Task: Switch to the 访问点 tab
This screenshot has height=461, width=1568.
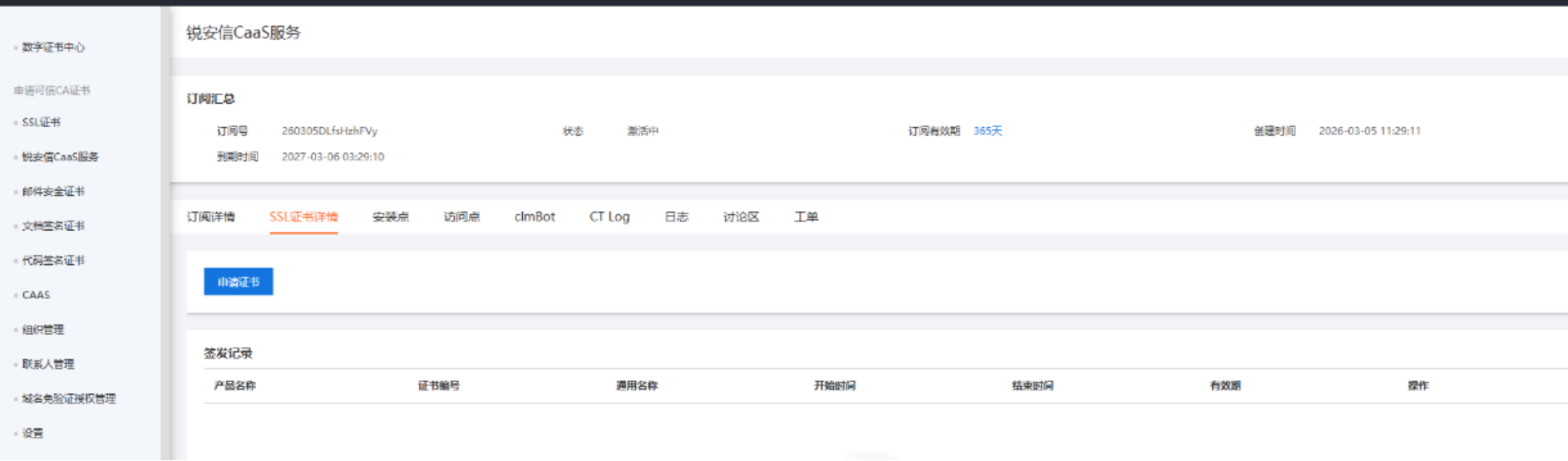Action: pyautogui.click(x=461, y=217)
